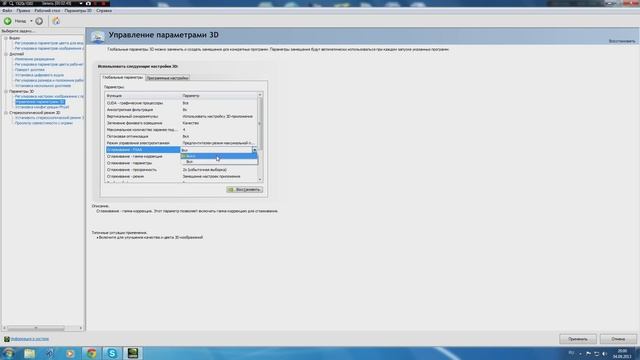Select CUDA - графические процессоры row
This screenshot has height=360, width=640.
(x=182, y=103)
